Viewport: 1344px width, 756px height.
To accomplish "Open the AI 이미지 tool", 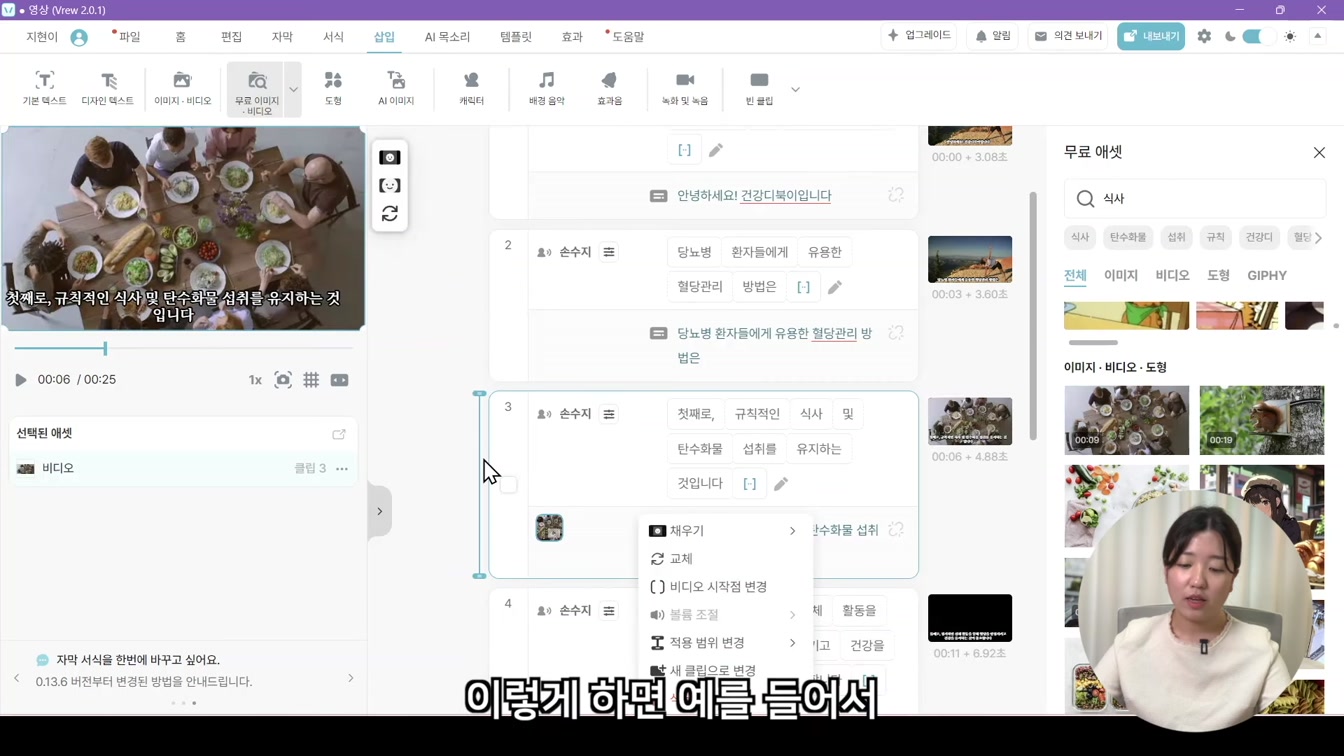I will (x=396, y=89).
